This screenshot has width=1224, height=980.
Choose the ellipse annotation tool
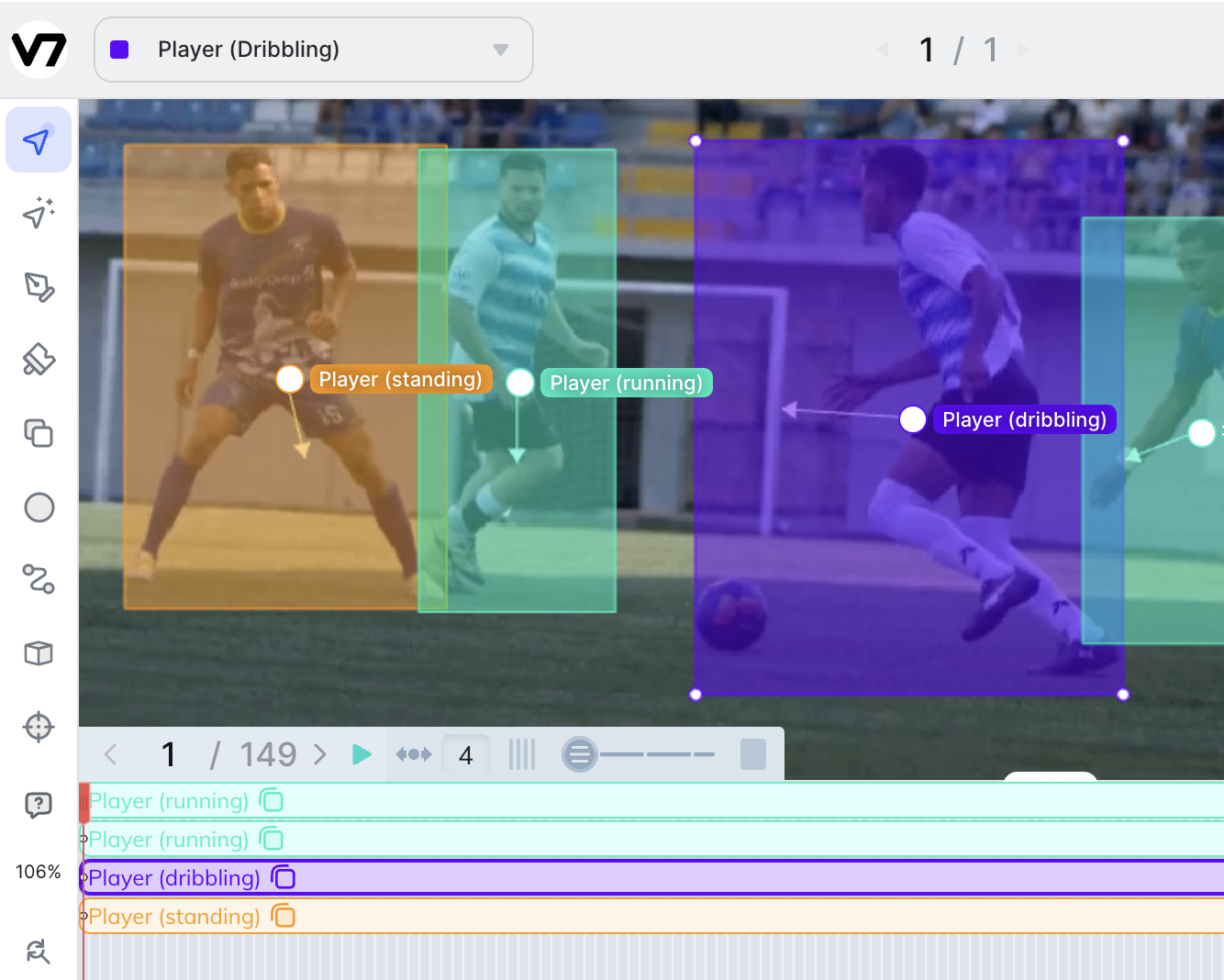pos(38,507)
